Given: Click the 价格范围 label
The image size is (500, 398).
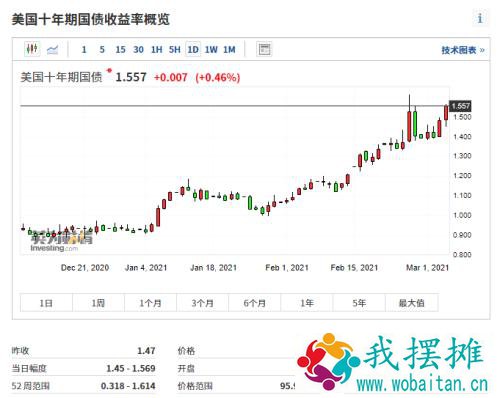Looking at the screenshot, I should pyautogui.click(x=195, y=386).
